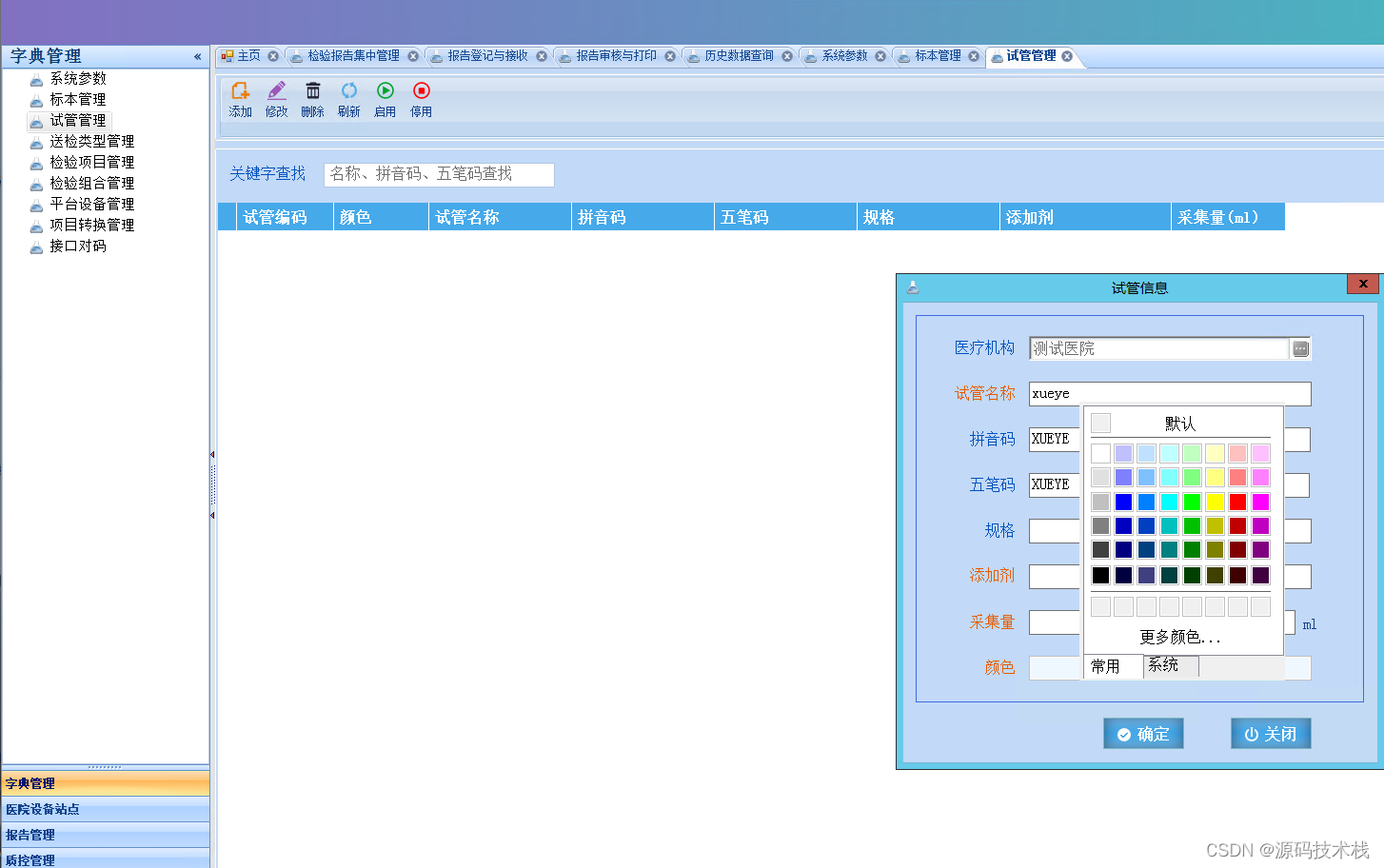1384x868 pixels.
Task: Click the 刷新 refresh icon
Action: pyautogui.click(x=348, y=99)
